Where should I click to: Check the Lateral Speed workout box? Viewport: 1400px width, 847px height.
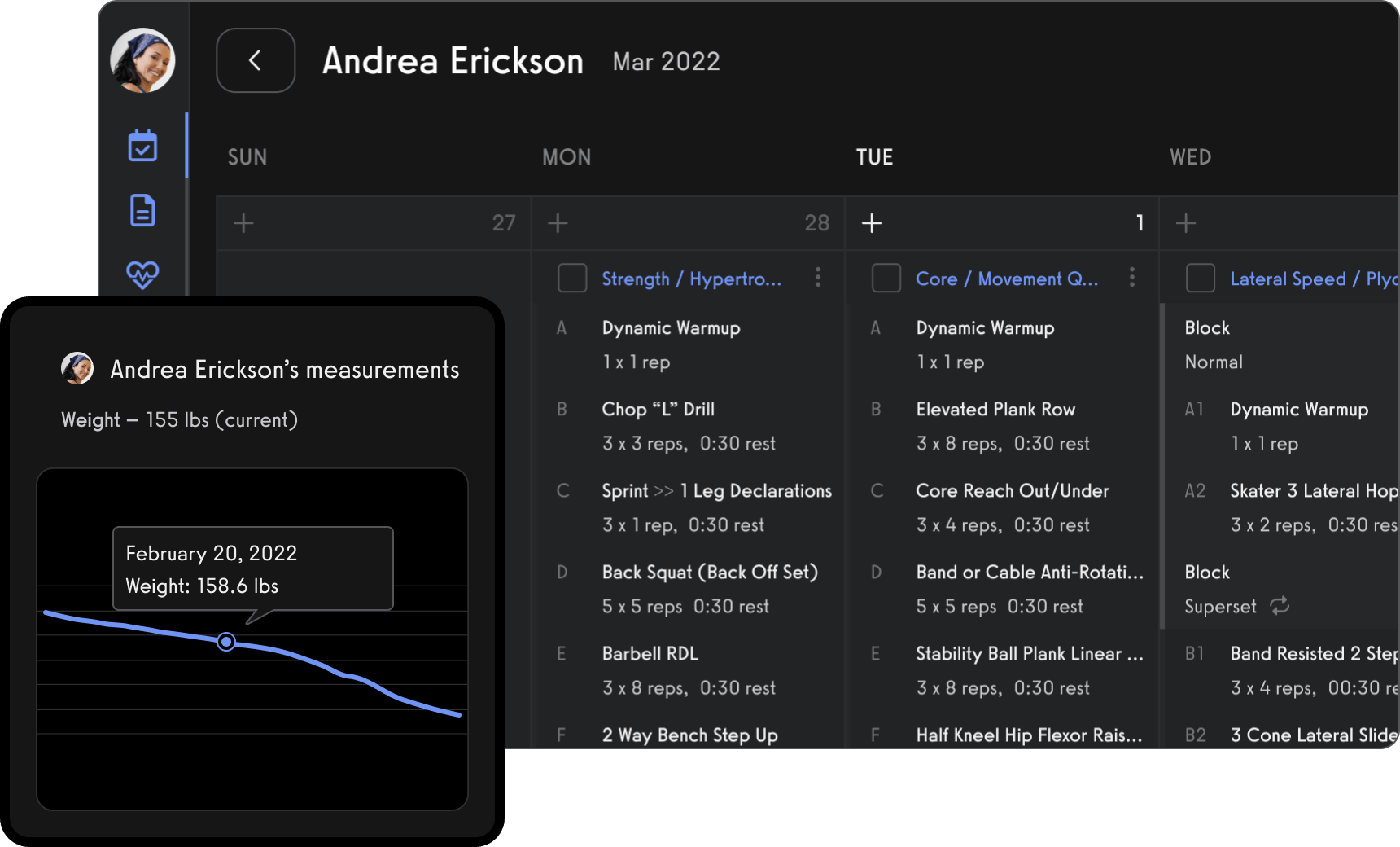pos(1200,279)
